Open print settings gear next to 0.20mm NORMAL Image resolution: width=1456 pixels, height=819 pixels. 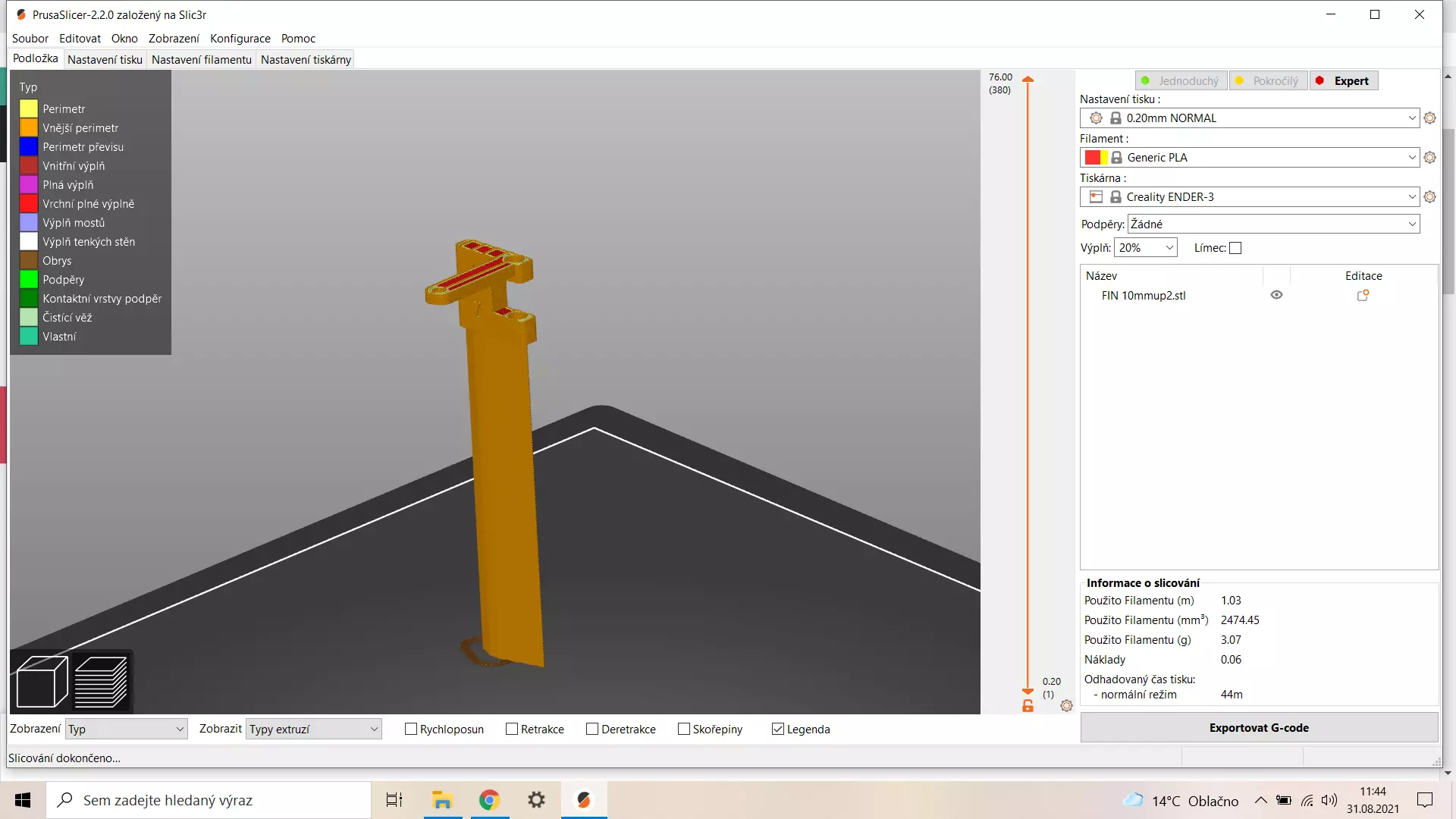(1429, 118)
